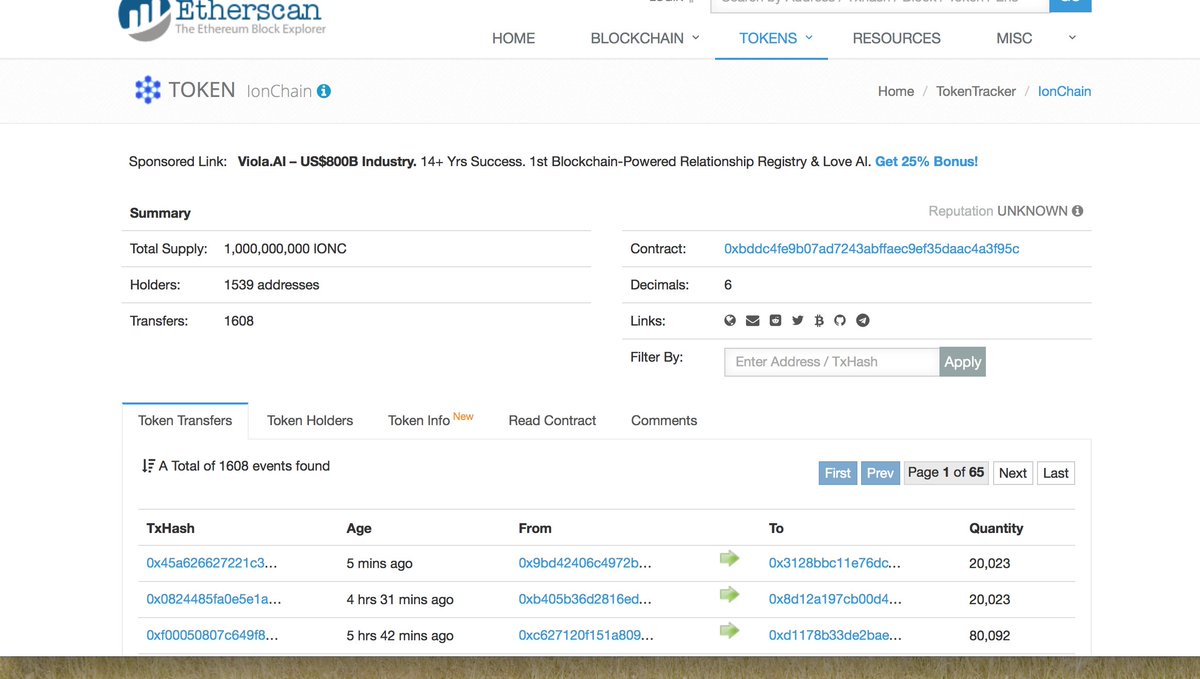1200x679 pixels.
Task: Click the Get 25% Bonus sponsored link
Action: [927, 161]
